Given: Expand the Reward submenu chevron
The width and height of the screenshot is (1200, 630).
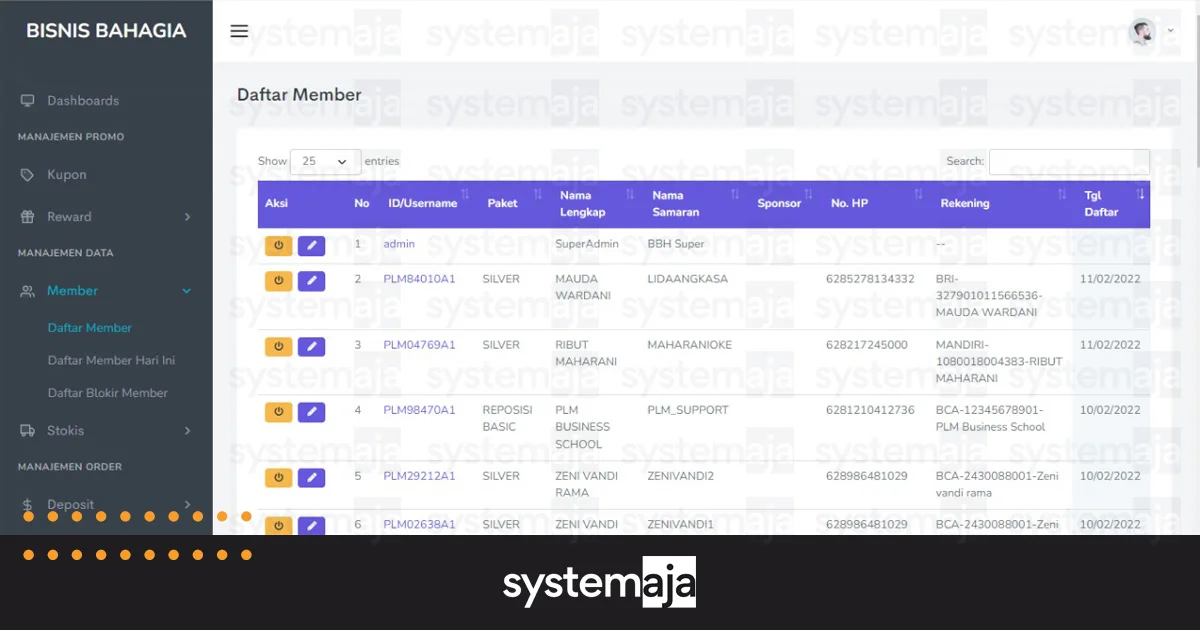Looking at the screenshot, I should tap(187, 217).
